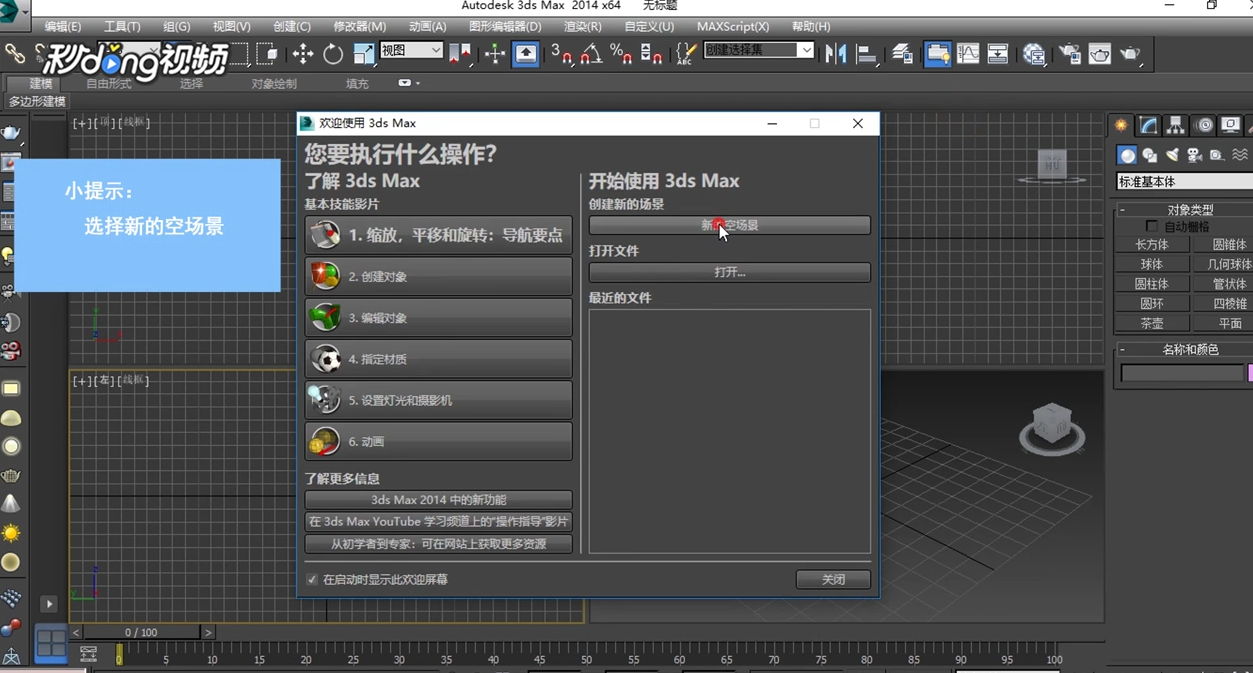Click the sun light icon in left toolbar
This screenshot has width=1253, height=673.
click(11, 533)
